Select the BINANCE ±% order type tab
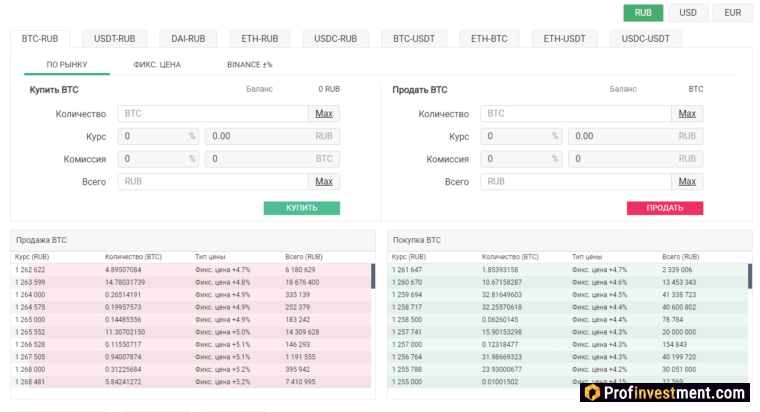 (250, 65)
